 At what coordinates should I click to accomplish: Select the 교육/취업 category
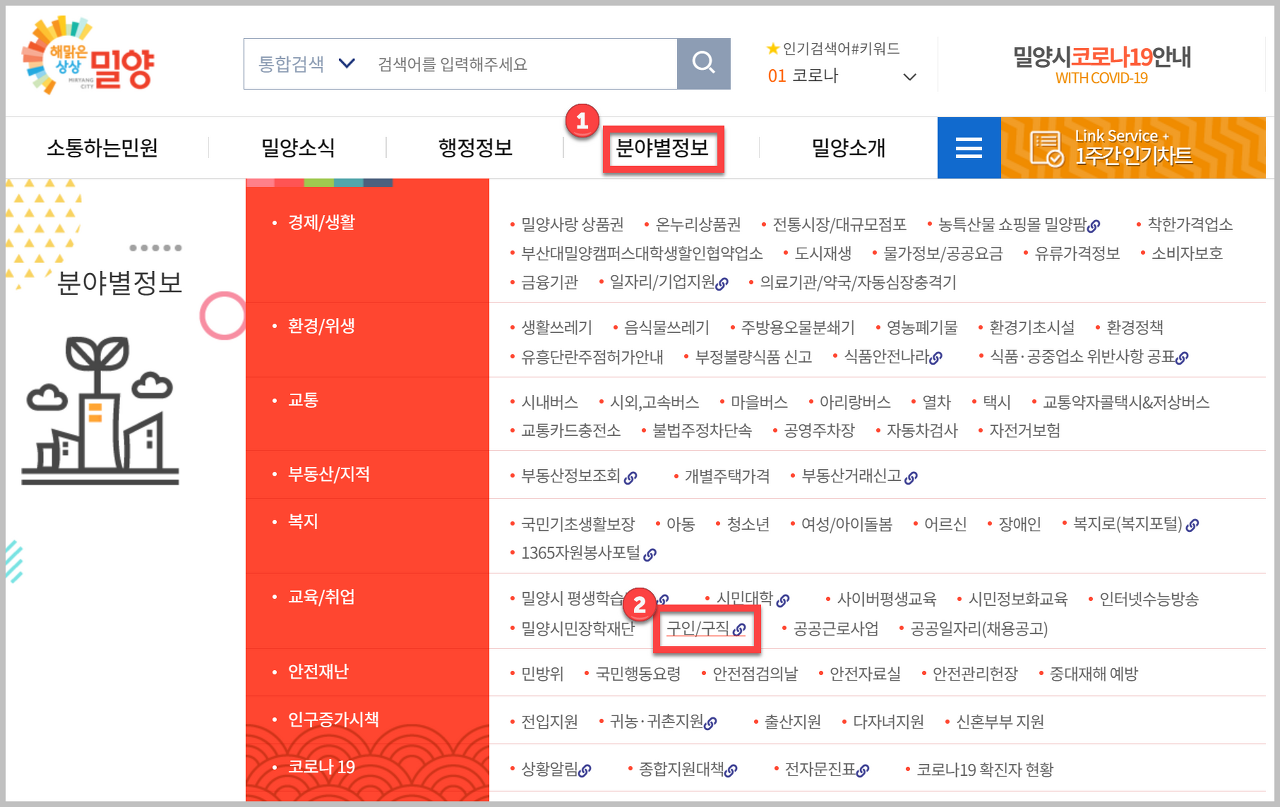click(x=321, y=597)
